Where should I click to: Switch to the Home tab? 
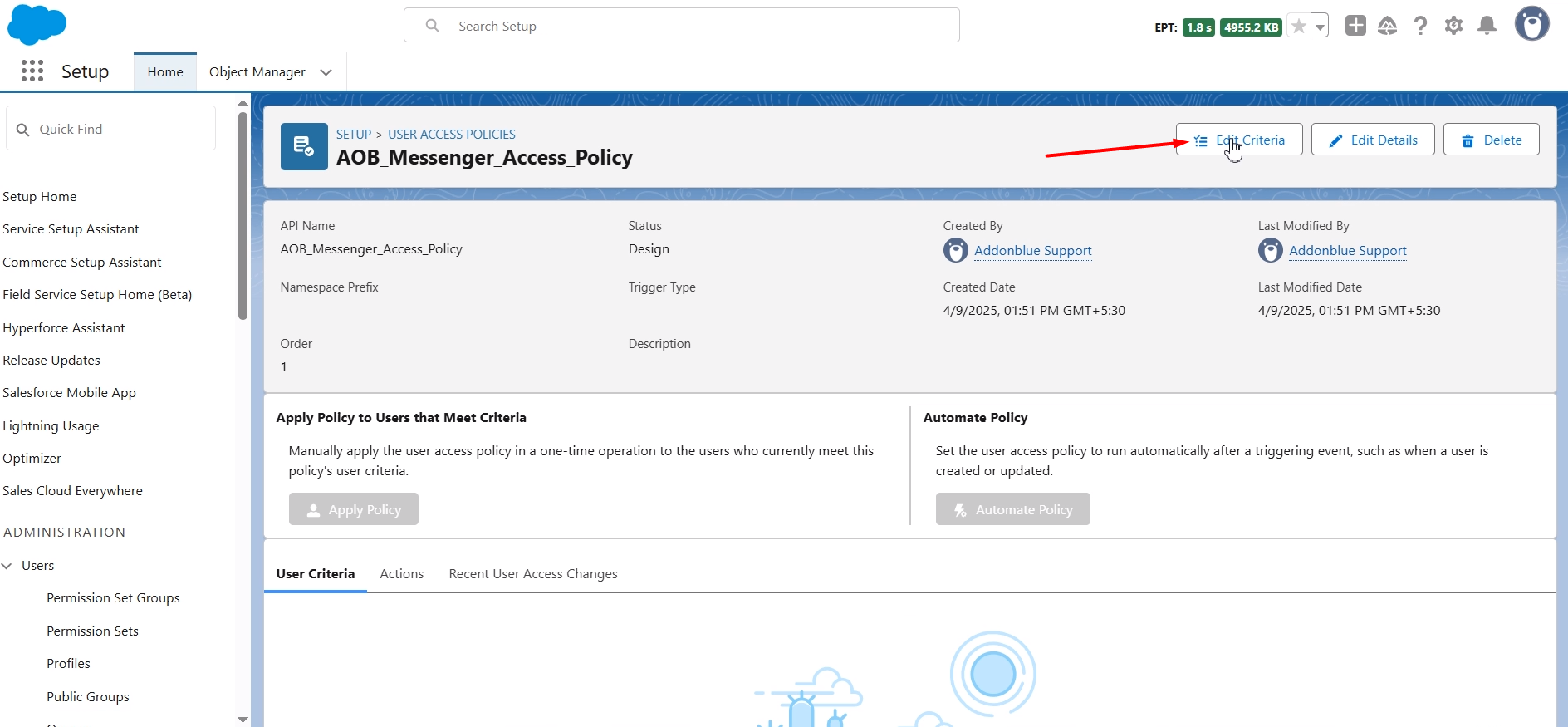(x=165, y=72)
